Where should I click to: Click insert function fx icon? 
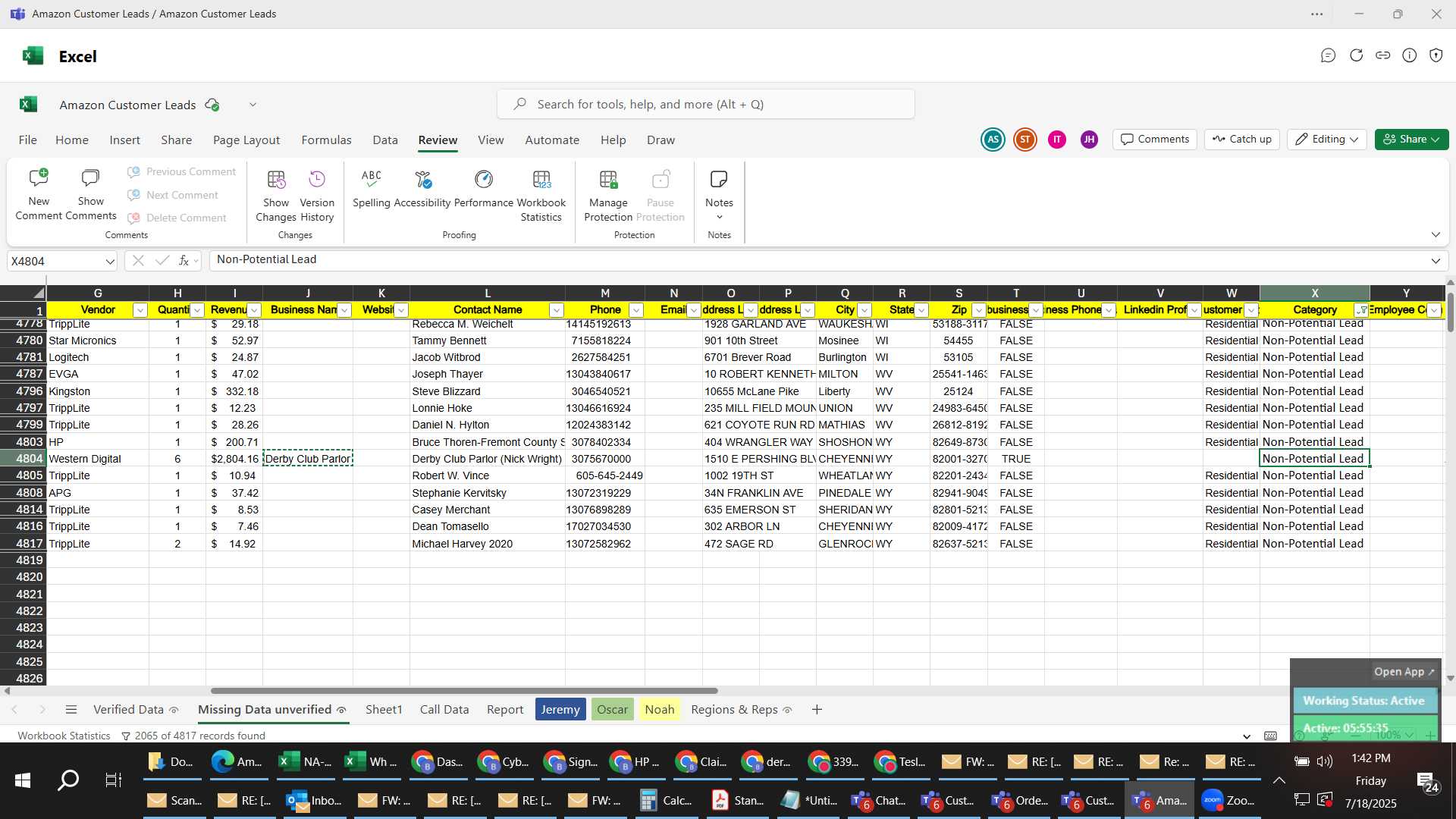[x=184, y=261]
